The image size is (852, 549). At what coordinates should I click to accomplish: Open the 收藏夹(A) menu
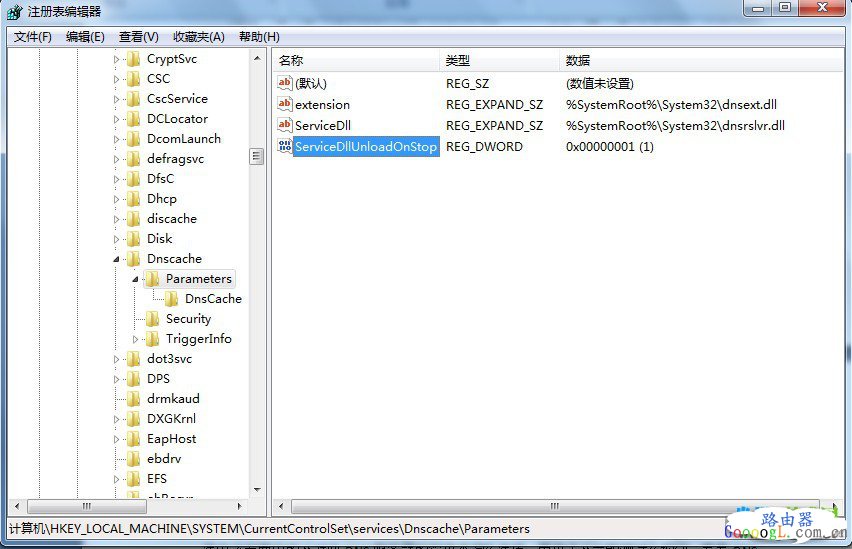click(x=198, y=37)
